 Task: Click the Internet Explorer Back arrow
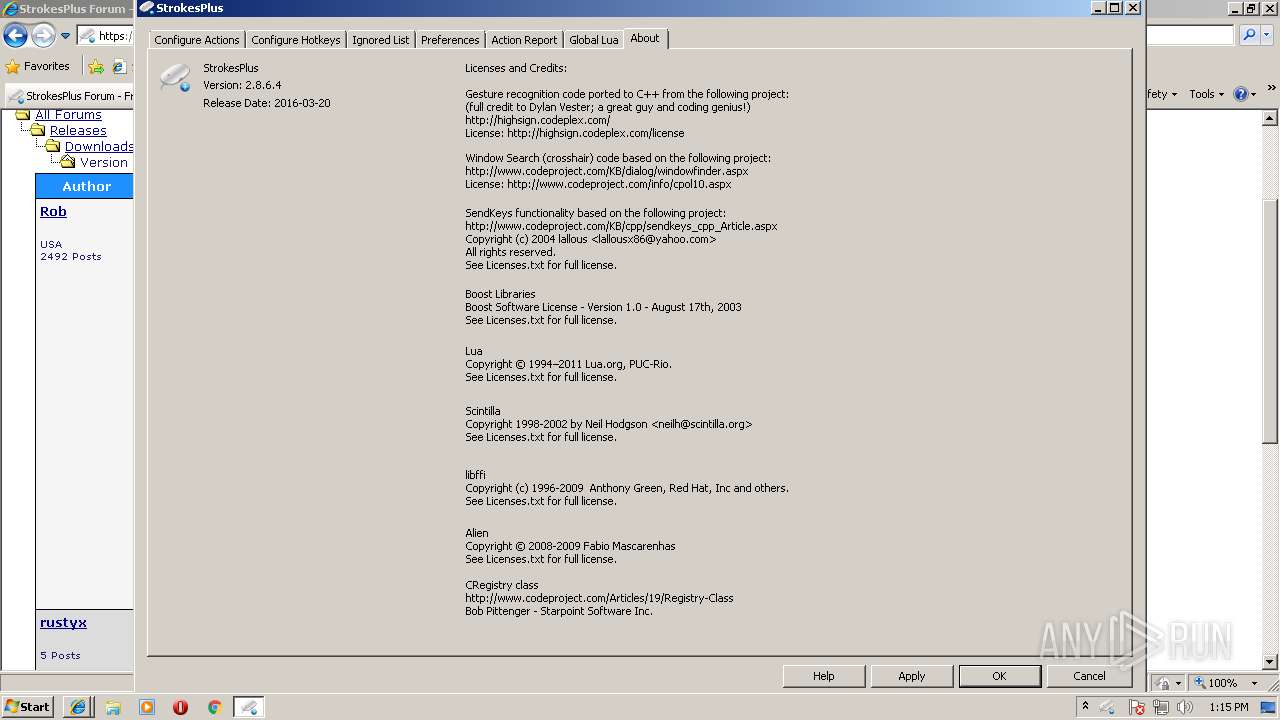click(x=15, y=36)
